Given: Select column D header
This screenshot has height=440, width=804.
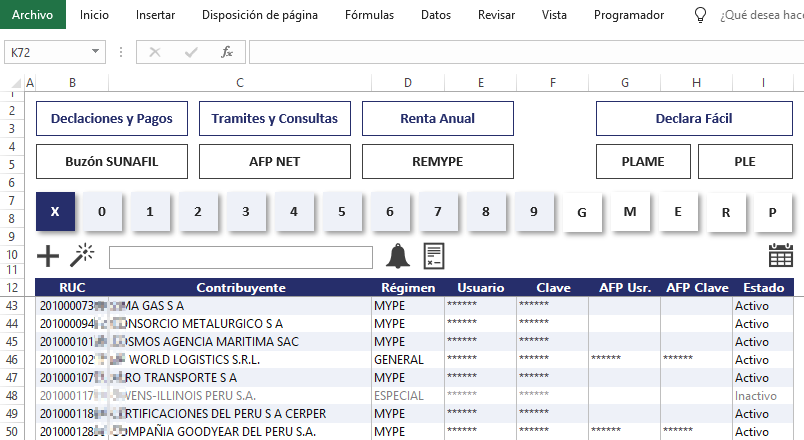Looking at the screenshot, I should tap(408, 83).
